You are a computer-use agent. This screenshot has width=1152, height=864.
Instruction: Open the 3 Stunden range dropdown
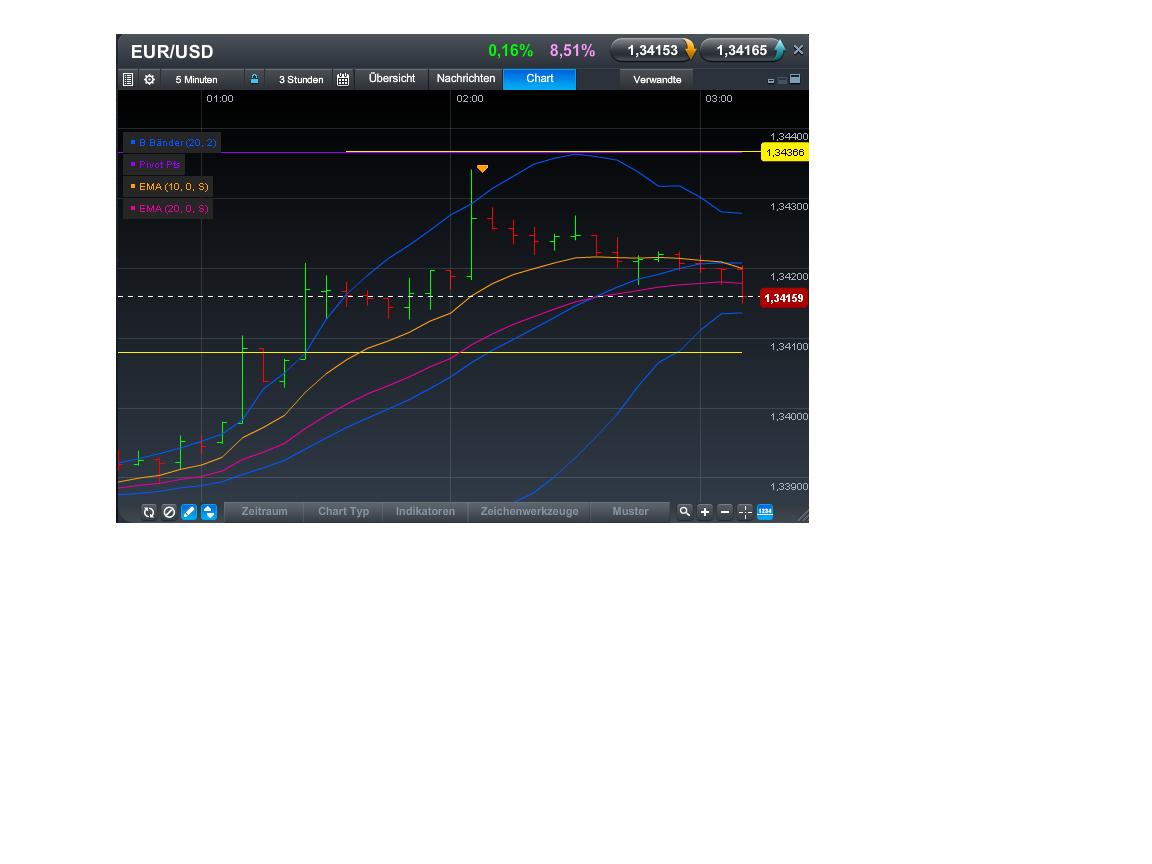(300, 79)
